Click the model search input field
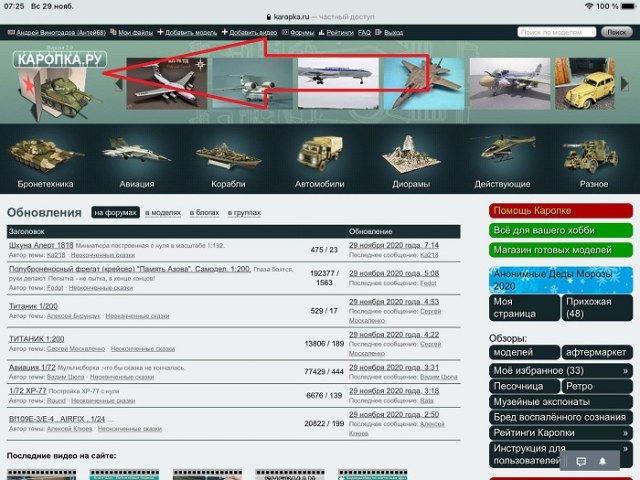This screenshot has height=480, width=640. (558, 32)
